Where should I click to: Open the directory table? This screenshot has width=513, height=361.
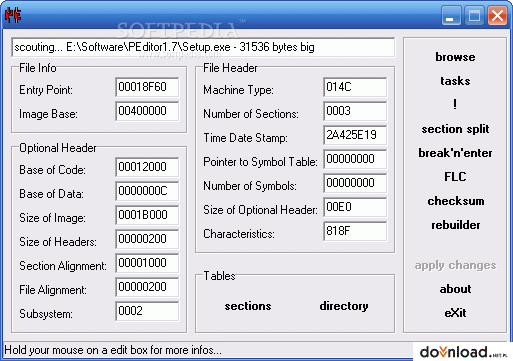click(x=344, y=306)
